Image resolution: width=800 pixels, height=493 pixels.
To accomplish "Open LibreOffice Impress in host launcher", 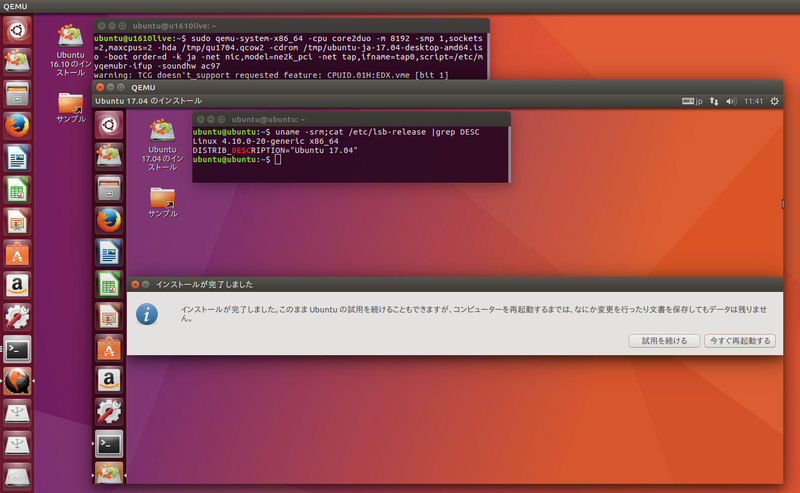I will point(17,221).
